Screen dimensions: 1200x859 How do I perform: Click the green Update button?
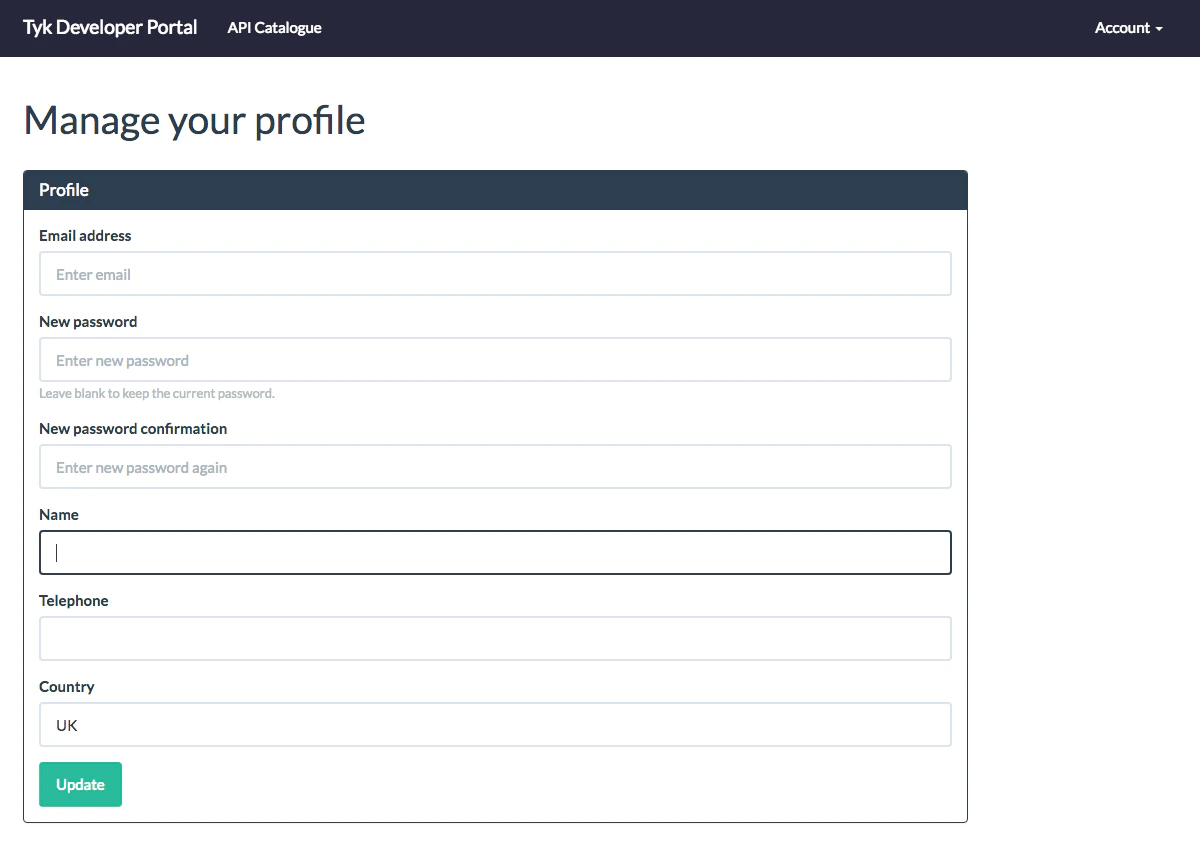pyautogui.click(x=80, y=784)
